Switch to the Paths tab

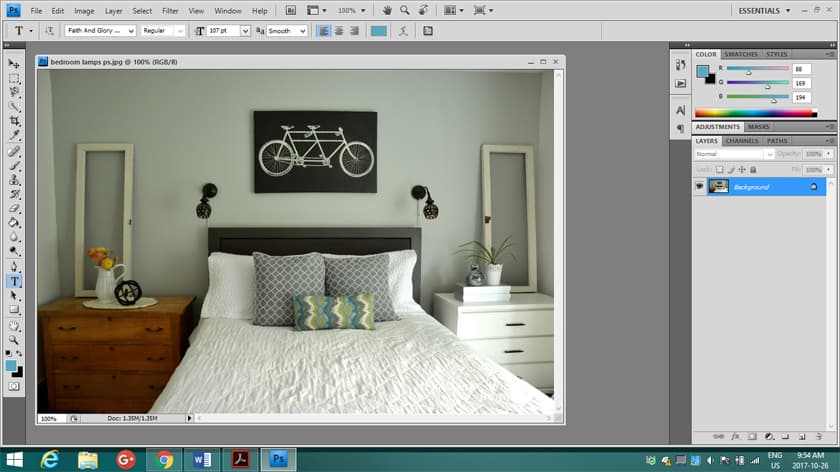777,141
